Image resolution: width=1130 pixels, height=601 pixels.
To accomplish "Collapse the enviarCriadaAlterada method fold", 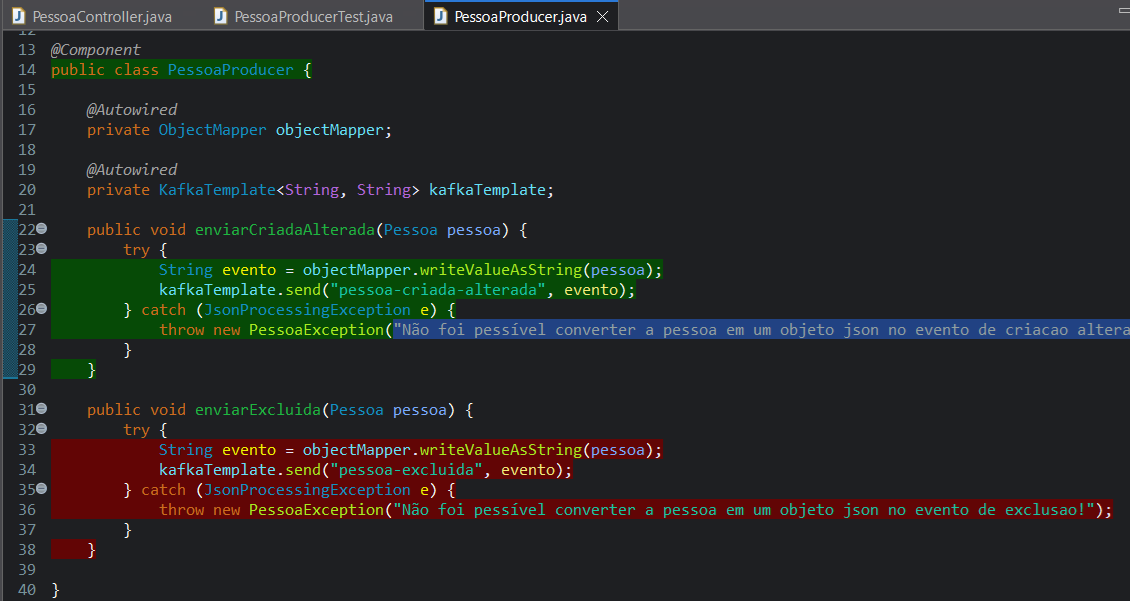I will coord(41,229).
